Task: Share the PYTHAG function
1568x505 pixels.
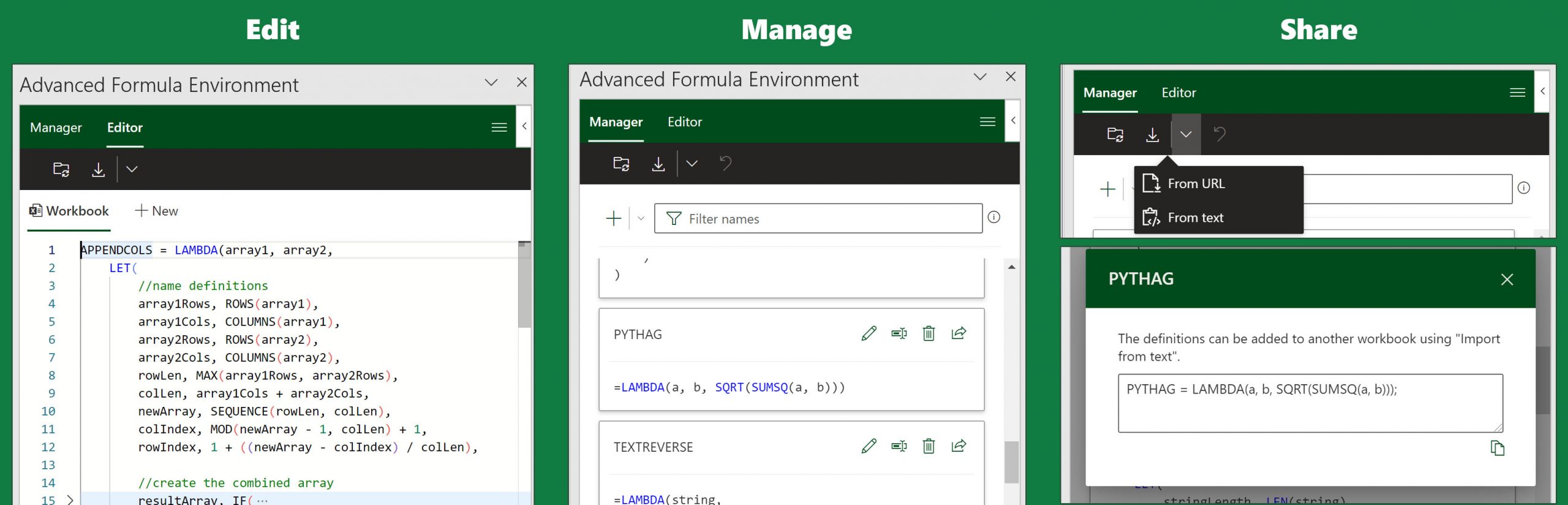Action: pos(959,333)
